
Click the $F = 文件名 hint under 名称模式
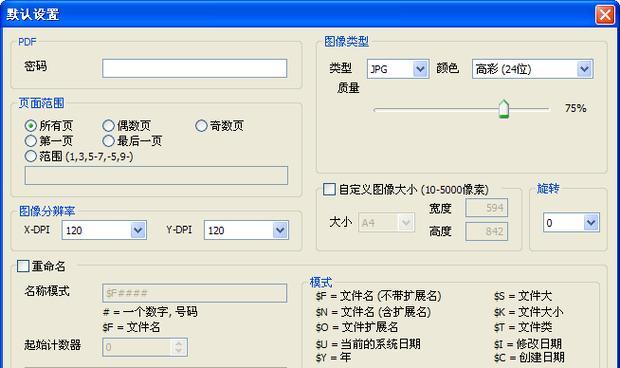(x=131, y=327)
